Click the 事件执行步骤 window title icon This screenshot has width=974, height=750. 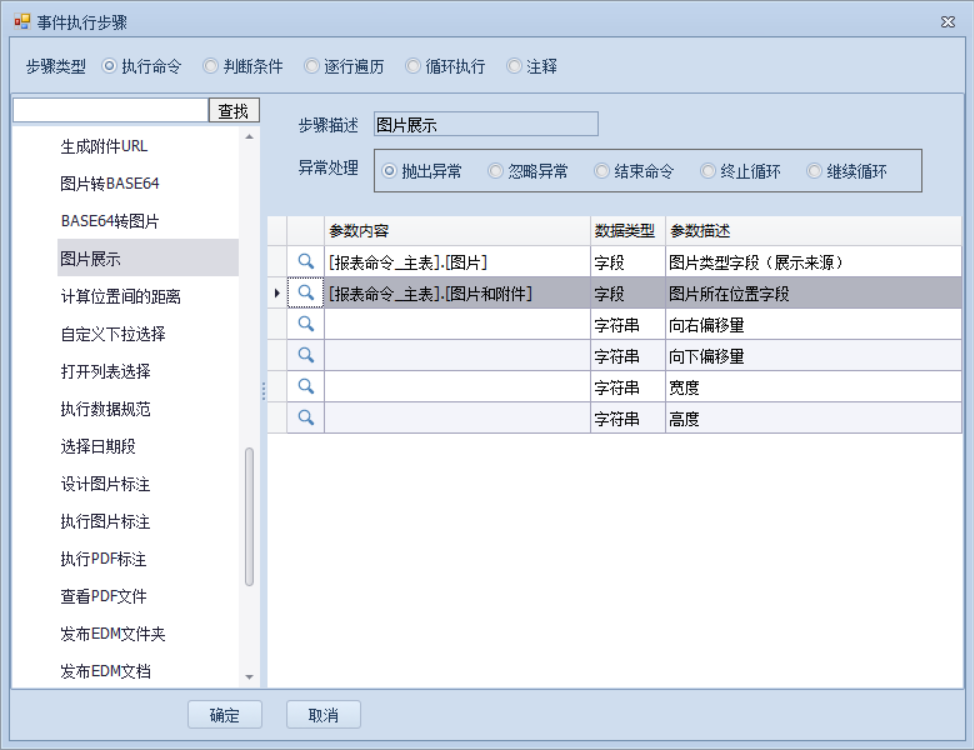click(22, 21)
